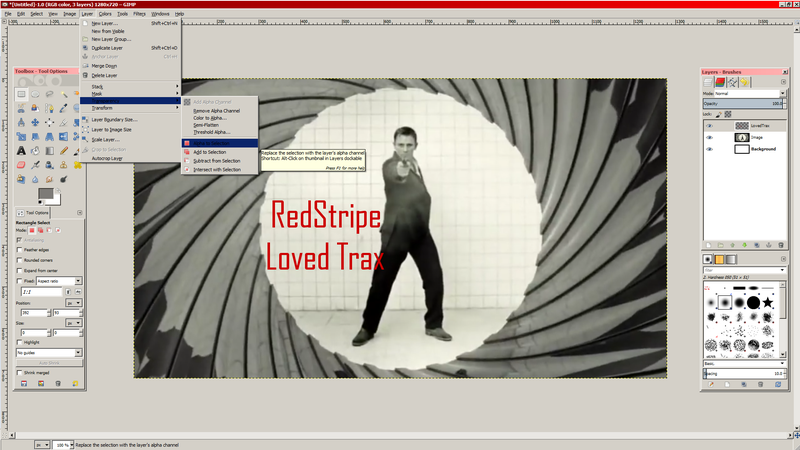The image size is (800, 450).
Task: Select the Free Select lasso tool
Action: click(49, 94)
